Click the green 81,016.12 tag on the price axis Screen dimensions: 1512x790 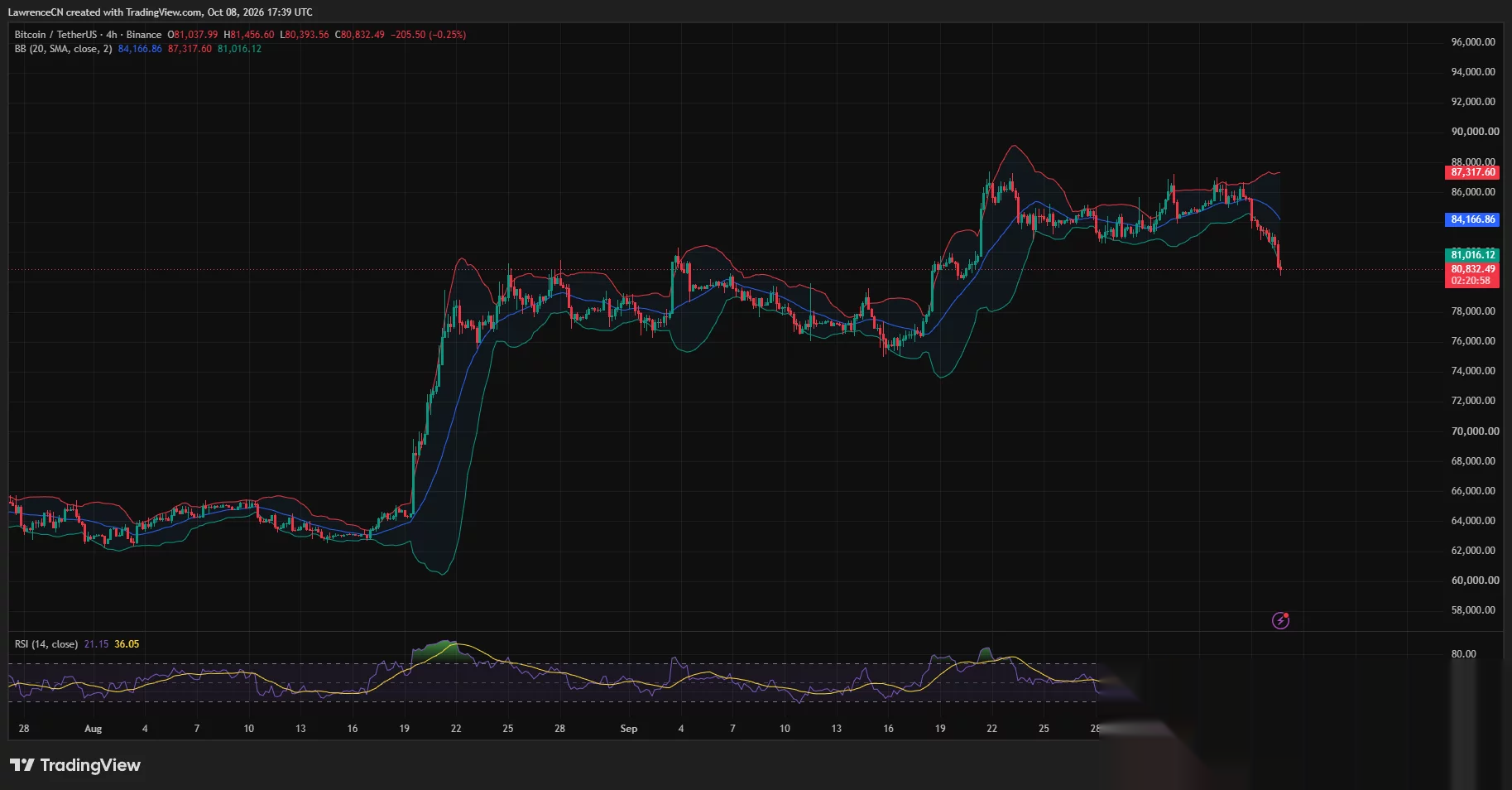click(1472, 254)
